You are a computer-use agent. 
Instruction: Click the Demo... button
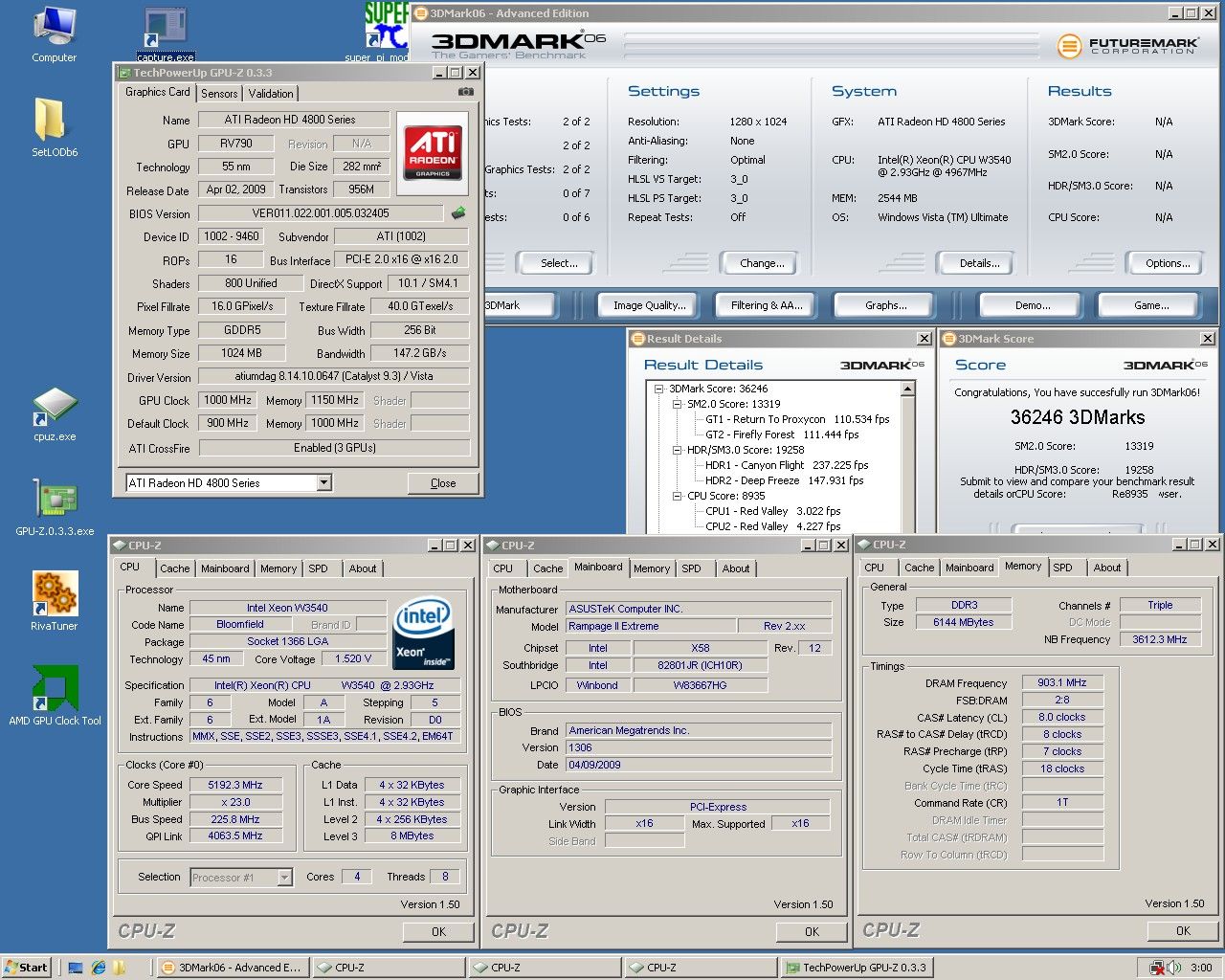(1033, 305)
